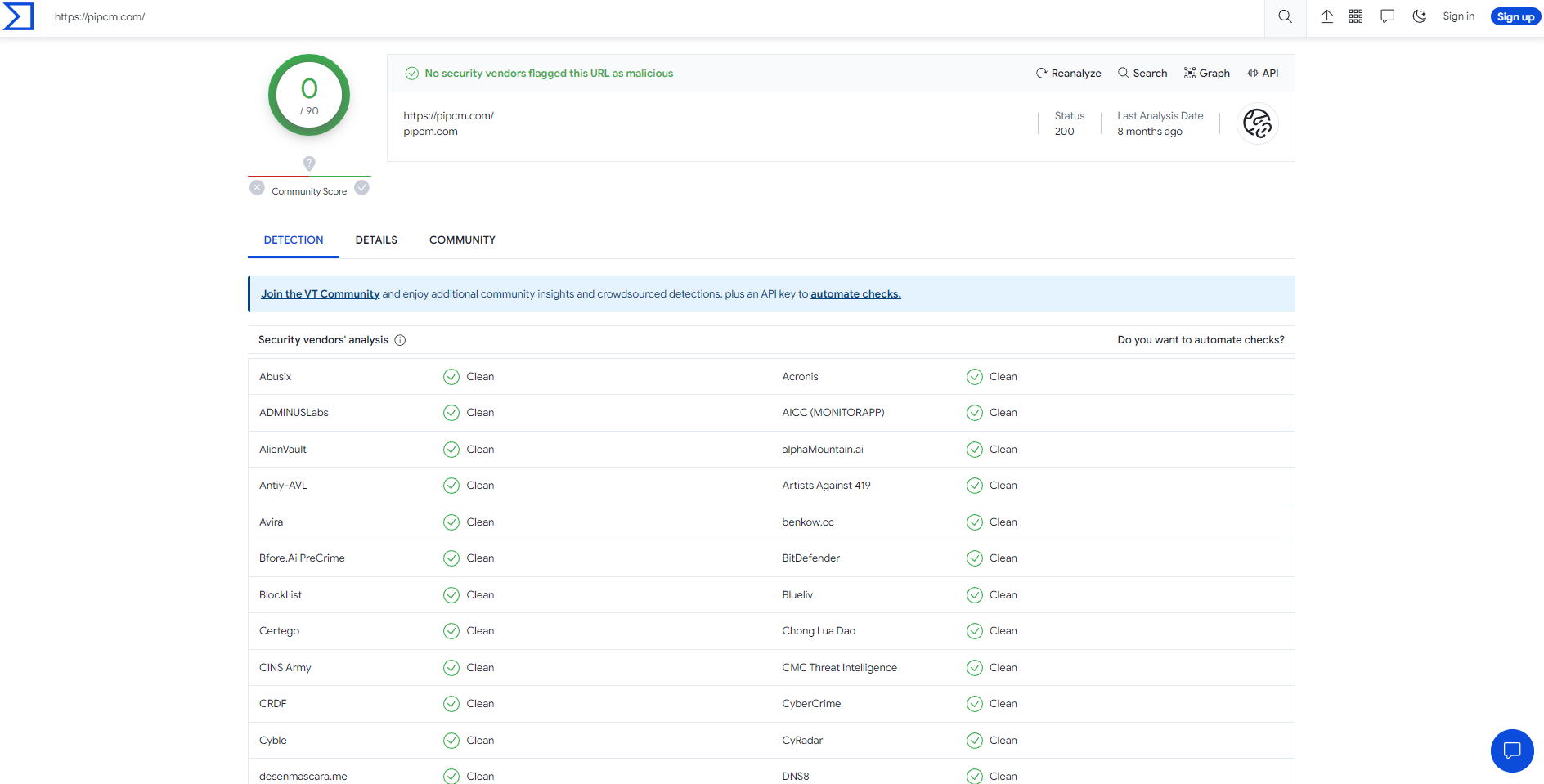Switch to the COMMUNITY tab
Viewport: 1544px width, 784px height.
tap(462, 240)
